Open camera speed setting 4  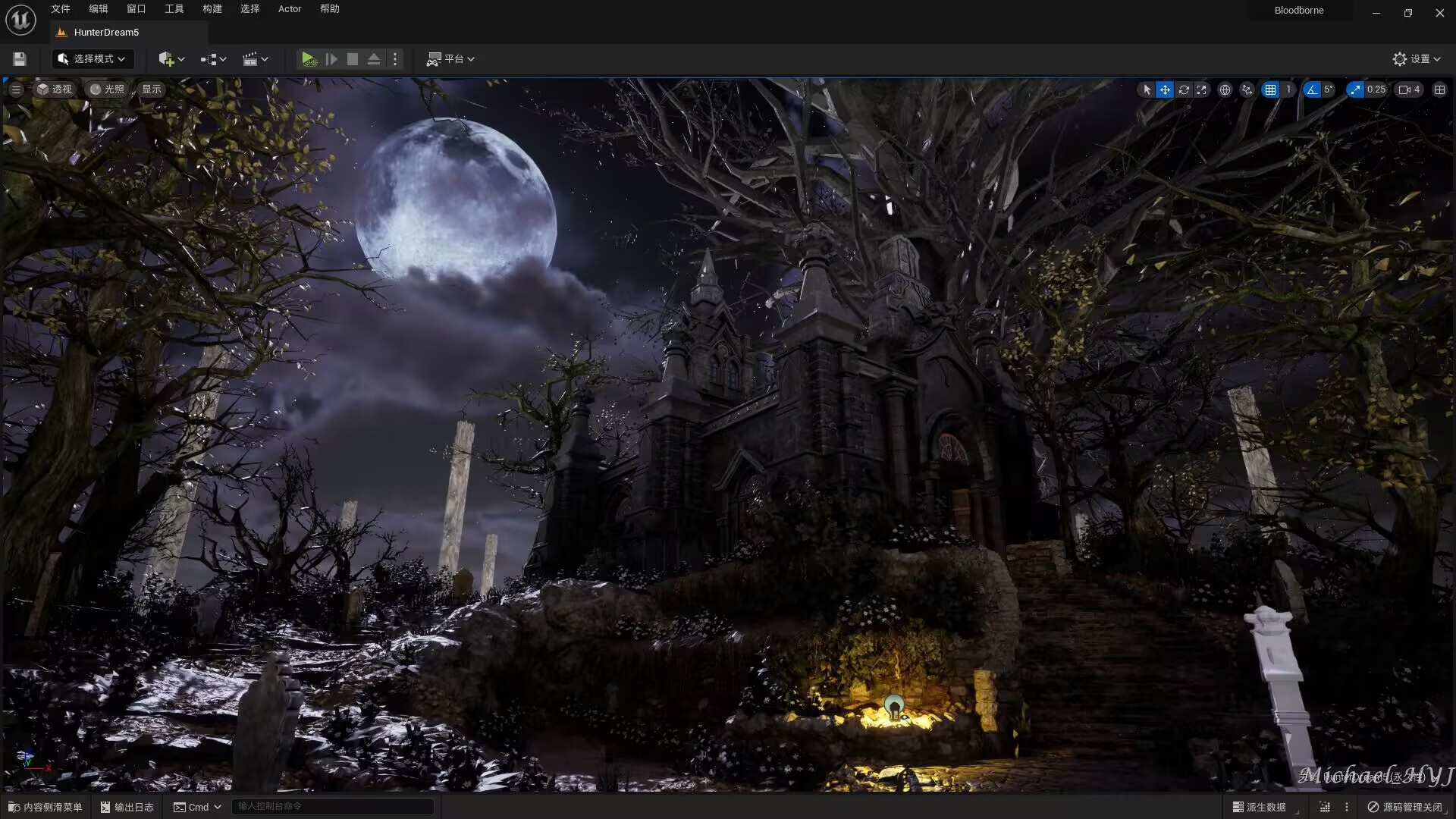pos(1410,89)
